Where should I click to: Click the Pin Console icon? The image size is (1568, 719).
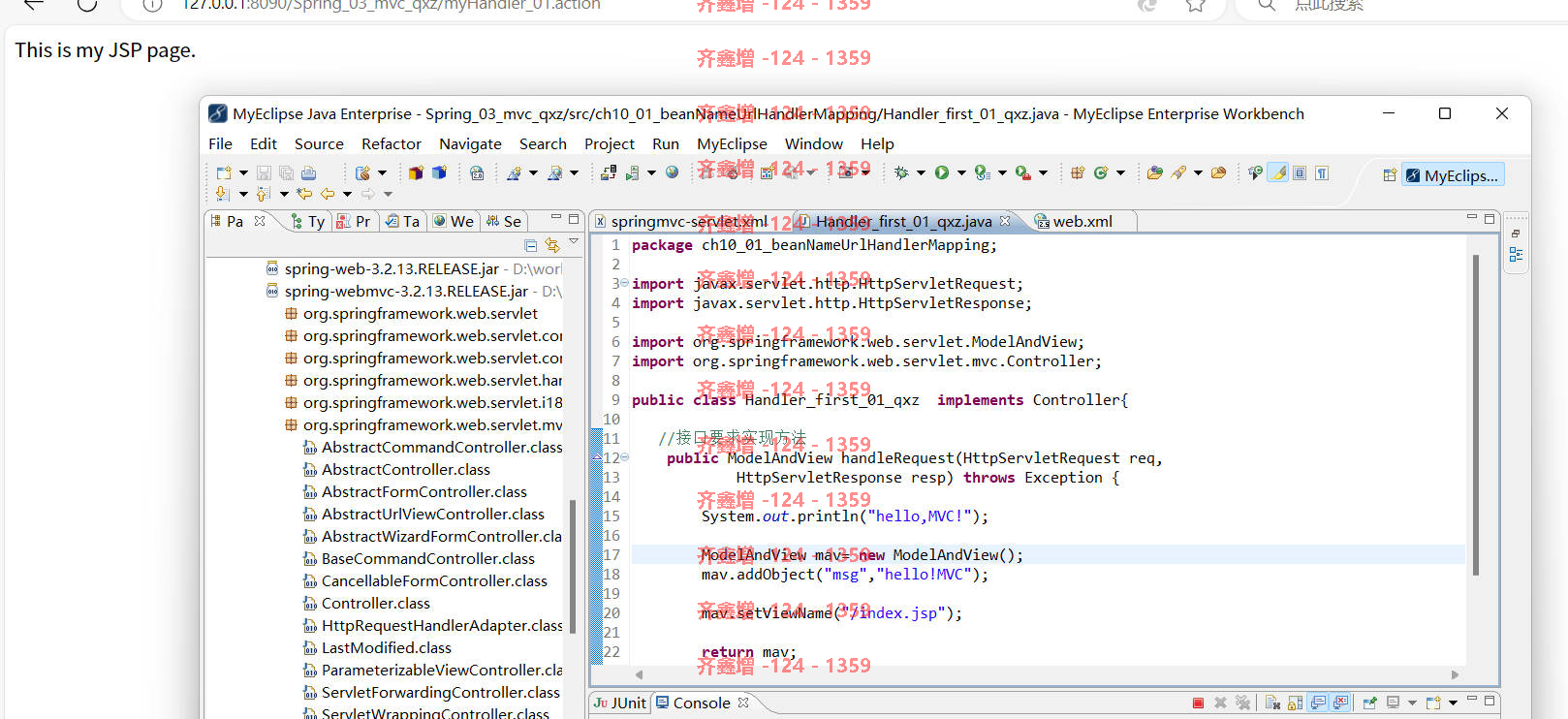(x=1369, y=703)
